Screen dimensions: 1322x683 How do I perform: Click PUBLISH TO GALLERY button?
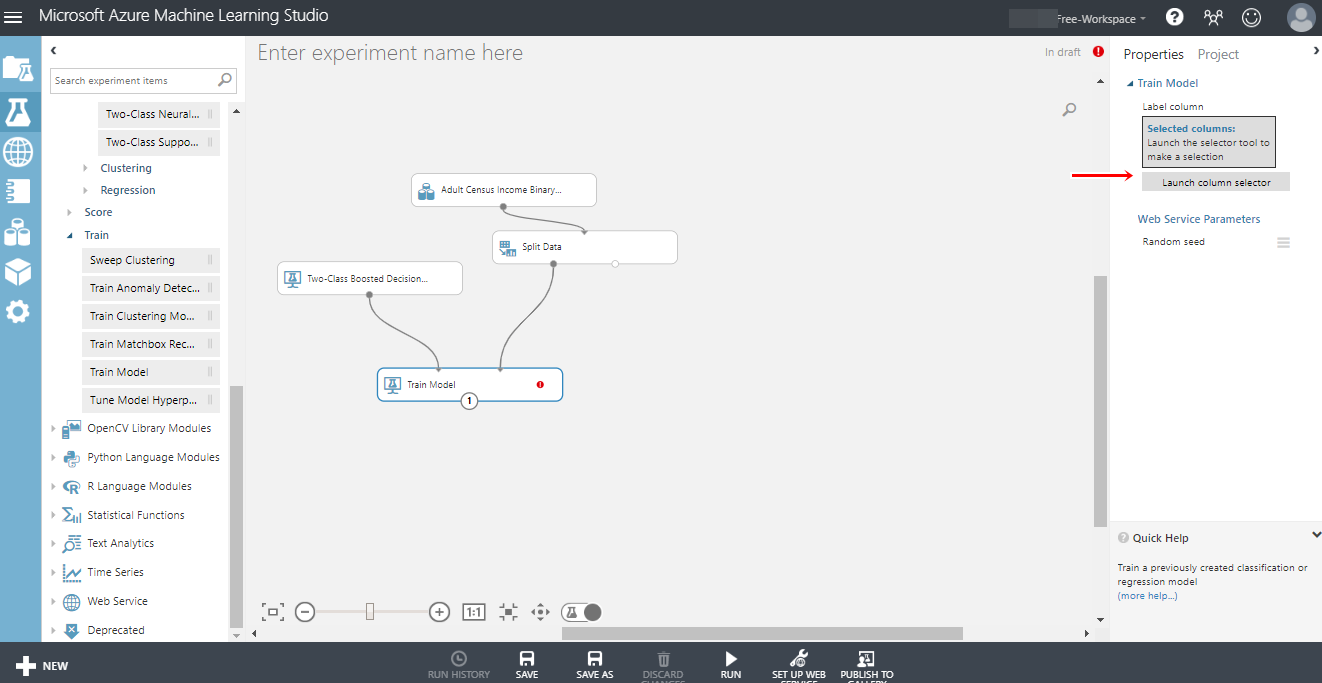(x=867, y=665)
